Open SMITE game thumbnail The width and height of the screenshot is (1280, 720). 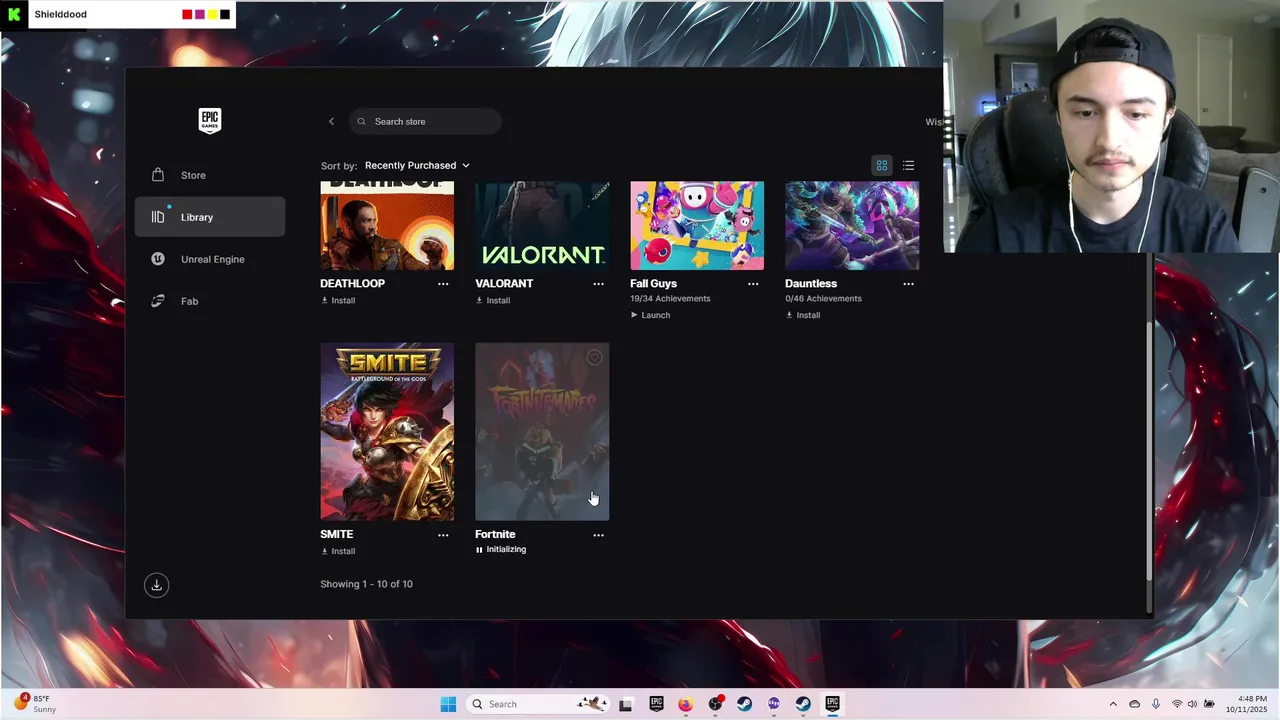point(387,432)
